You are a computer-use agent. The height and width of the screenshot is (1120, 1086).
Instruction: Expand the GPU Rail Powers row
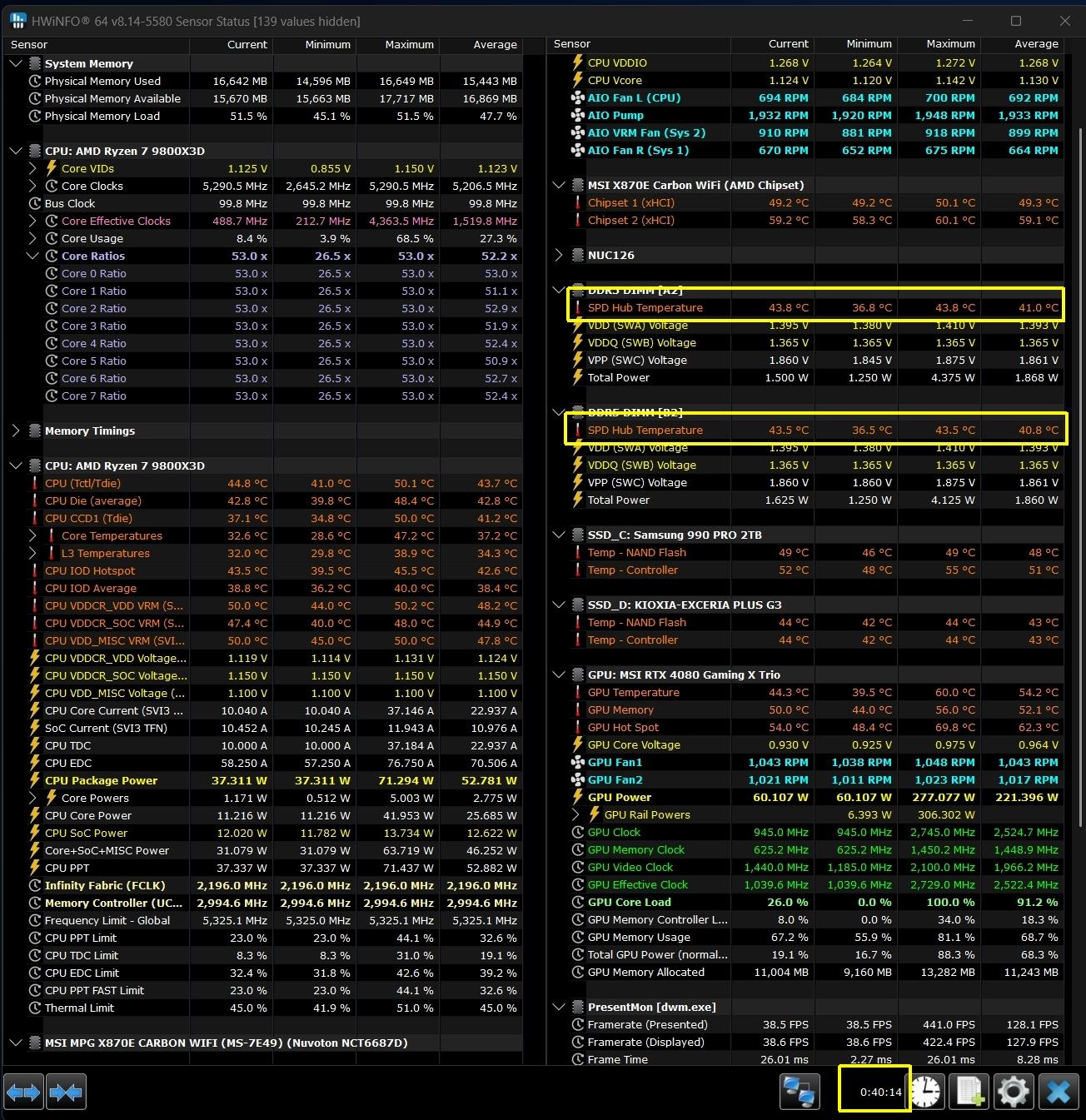pos(575,815)
